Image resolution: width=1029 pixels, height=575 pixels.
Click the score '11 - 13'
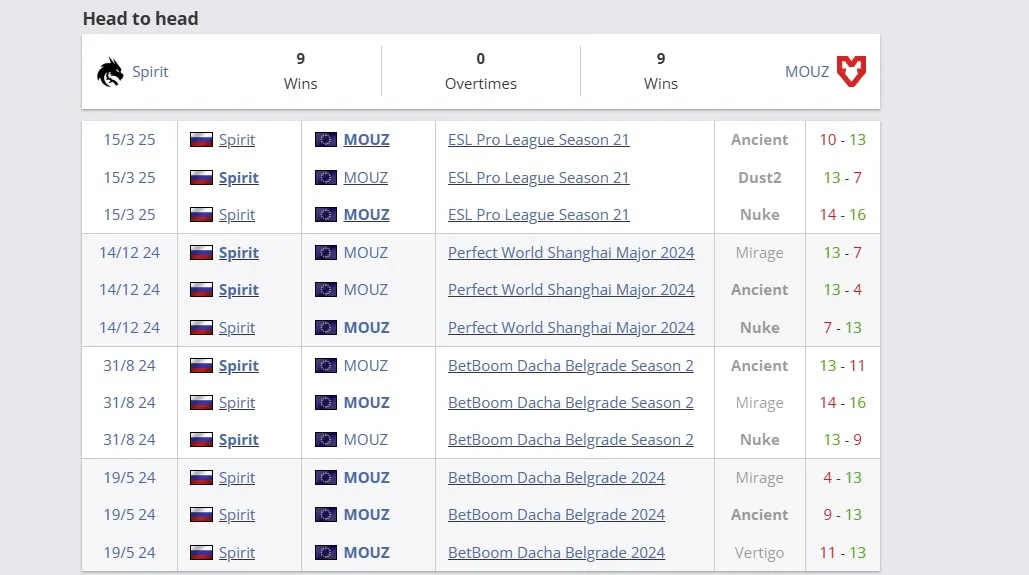click(843, 553)
